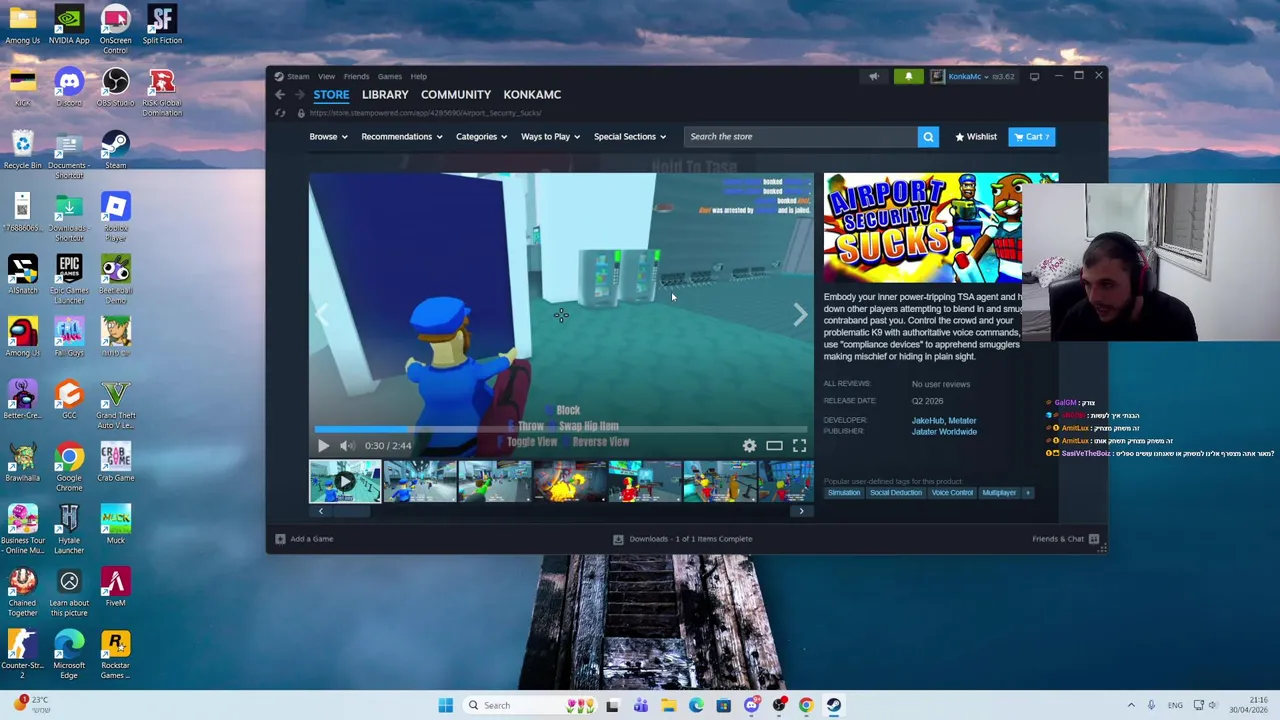Open the View menu
The image size is (1280, 720).
[326, 76]
